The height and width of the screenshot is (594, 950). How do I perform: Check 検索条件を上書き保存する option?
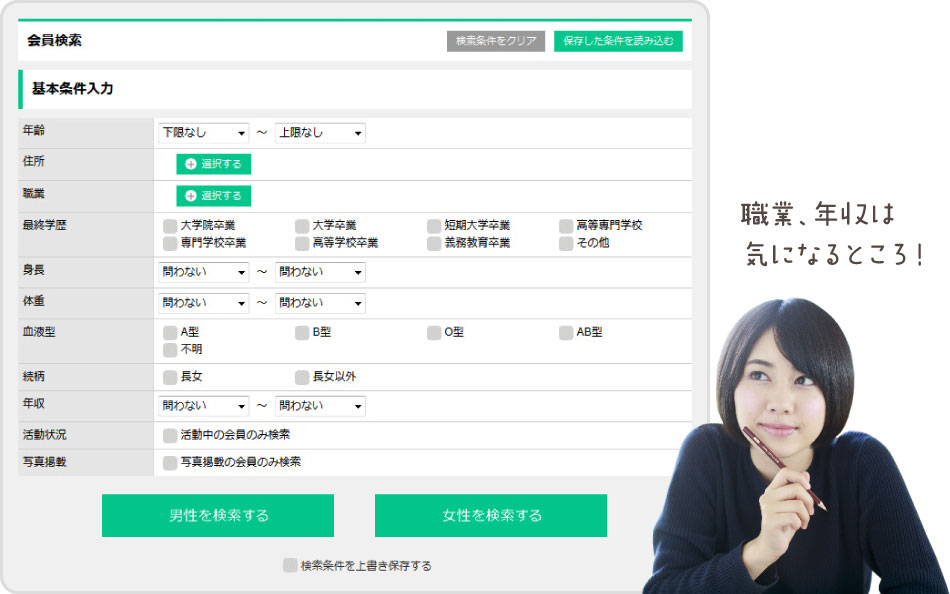coord(290,566)
